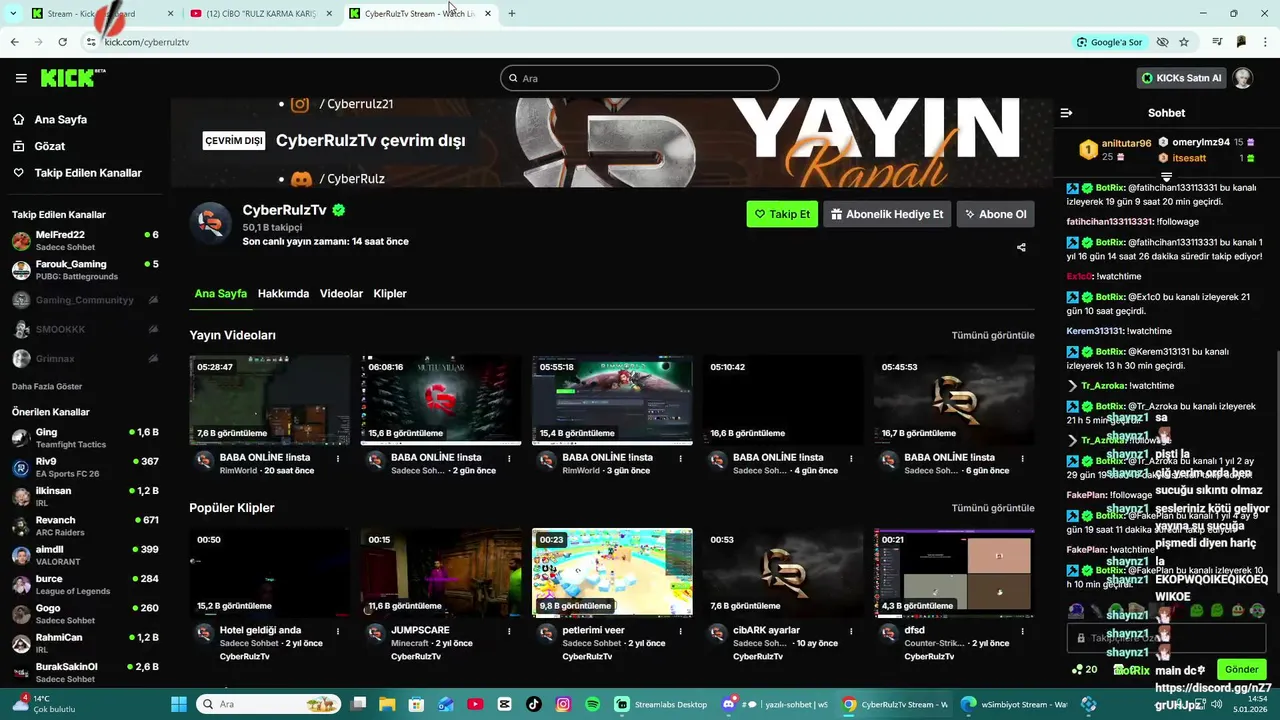Open Spotify from taskbar
This screenshot has height=720, width=1280.
(592, 704)
